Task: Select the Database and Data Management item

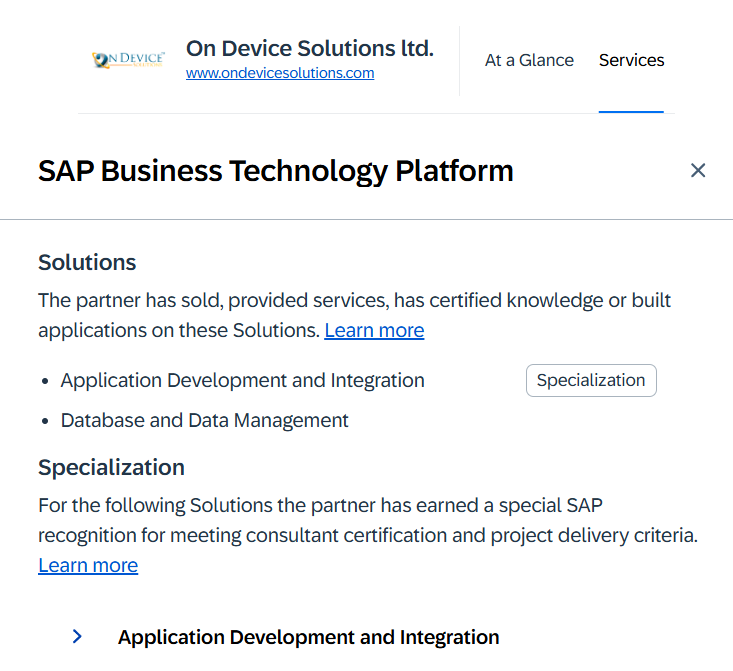Action: coord(204,420)
